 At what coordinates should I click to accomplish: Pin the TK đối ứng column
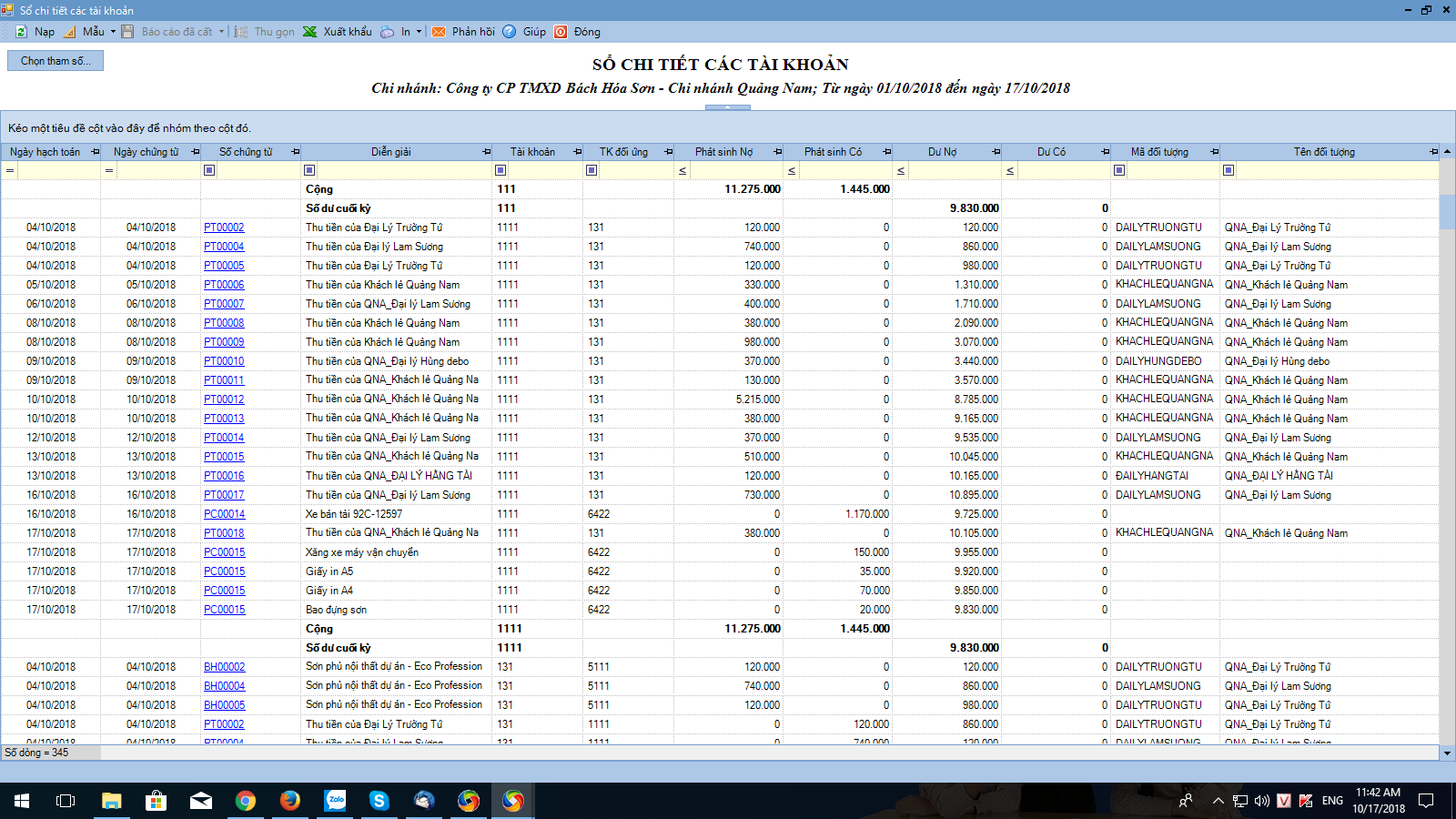pos(669,152)
